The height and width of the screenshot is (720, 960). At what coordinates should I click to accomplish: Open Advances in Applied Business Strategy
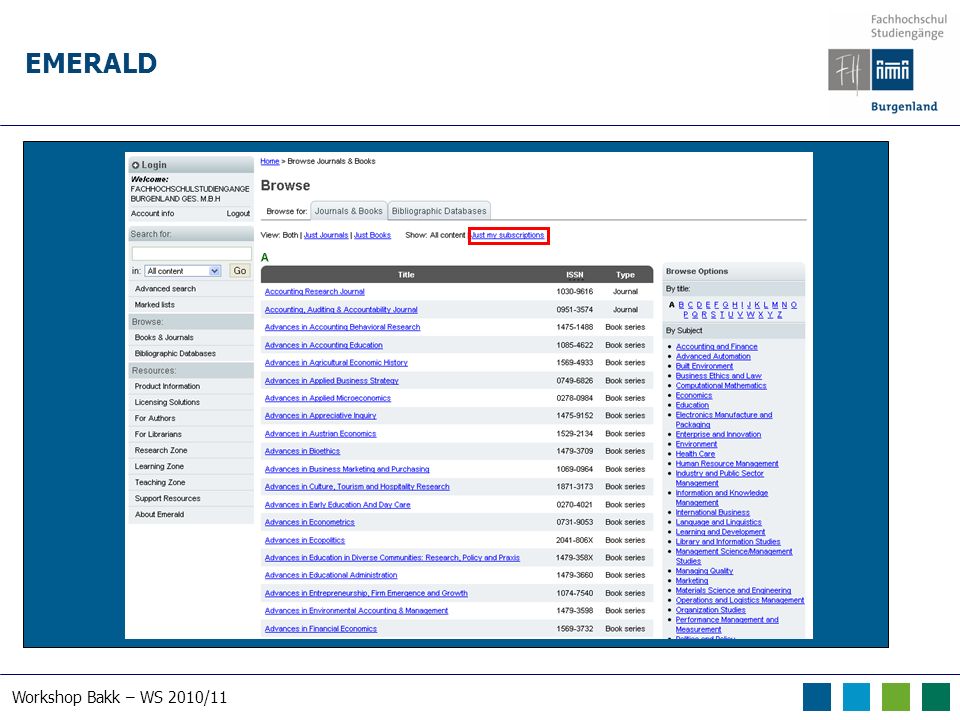(x=331, y=381)
